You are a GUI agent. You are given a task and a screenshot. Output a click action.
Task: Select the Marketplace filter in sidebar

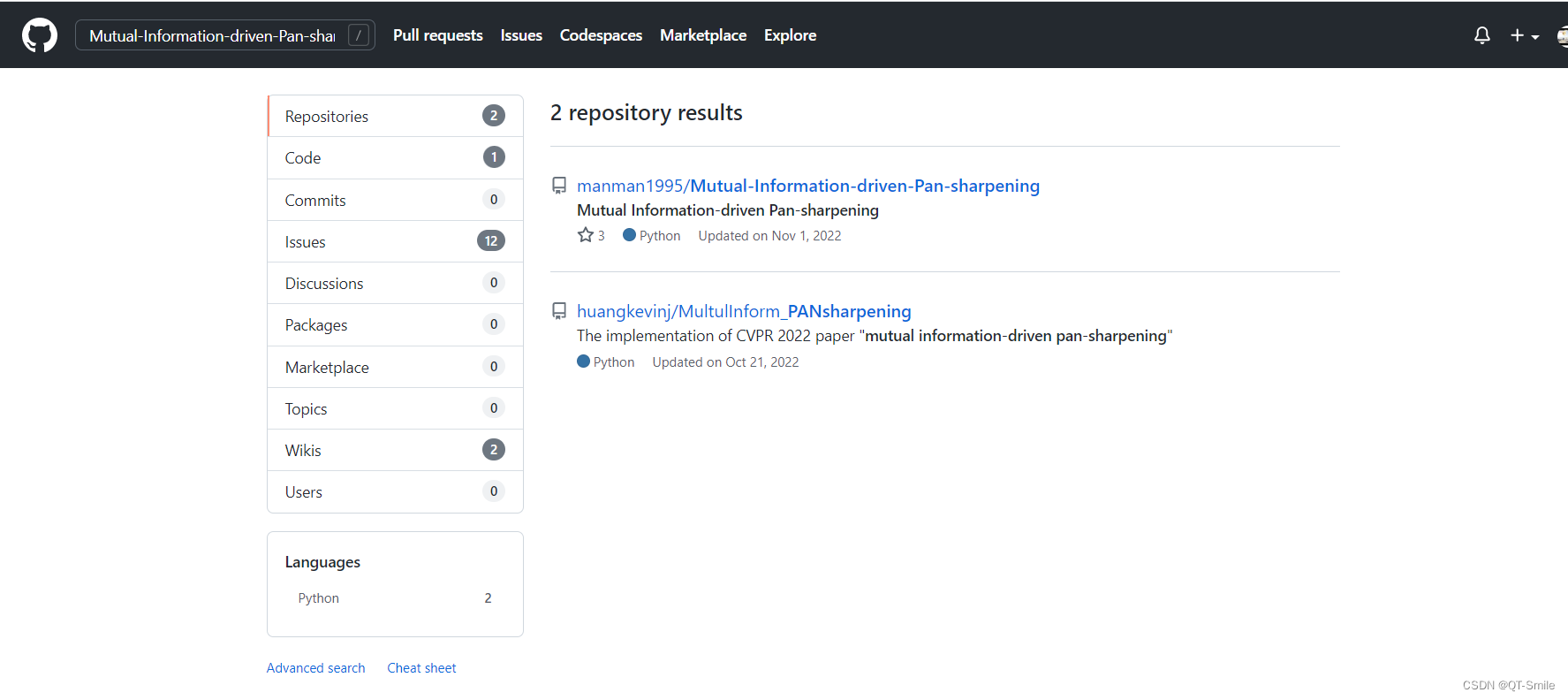click(395, 367)
